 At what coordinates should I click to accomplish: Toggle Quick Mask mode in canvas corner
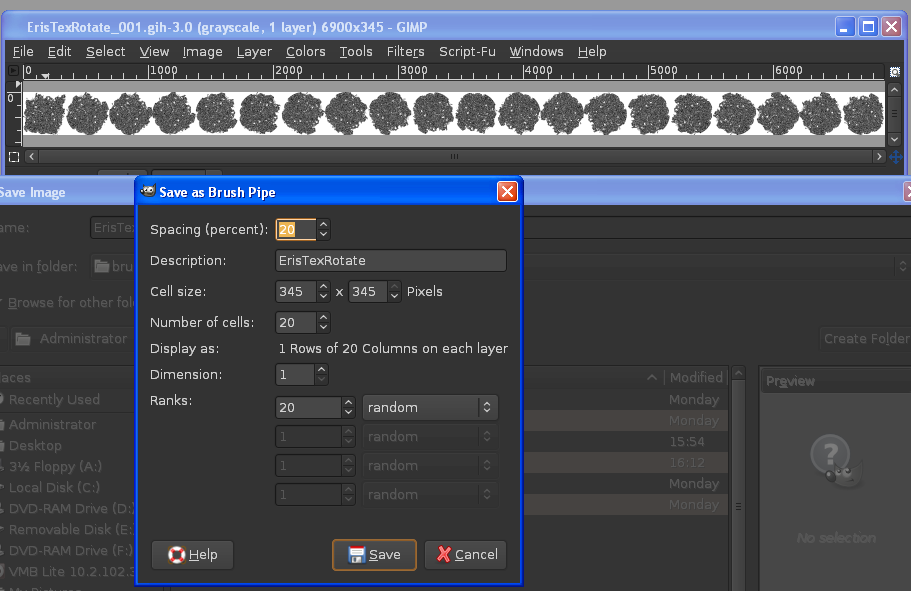coord(13,157)
